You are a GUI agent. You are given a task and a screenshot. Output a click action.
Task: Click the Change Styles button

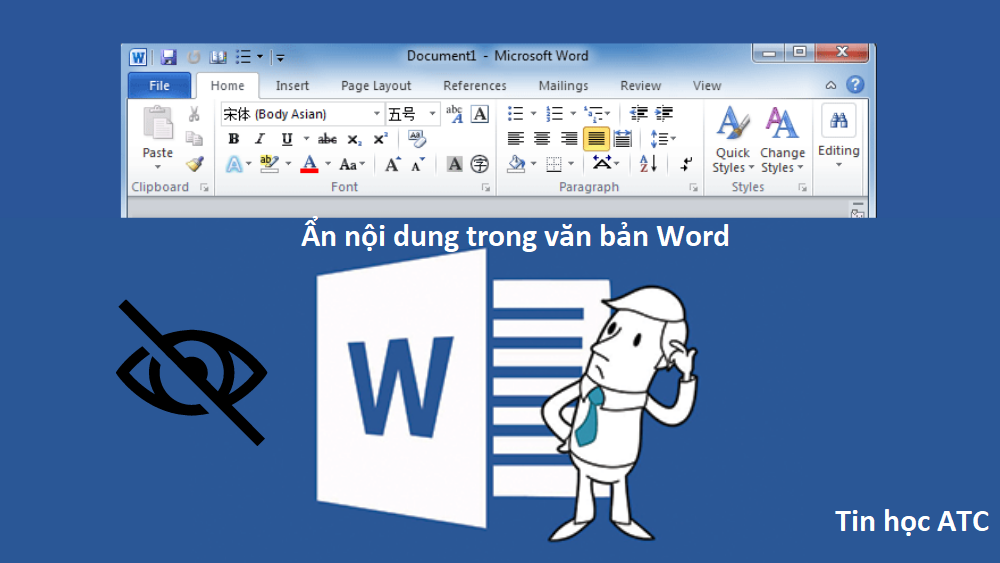pyautogui.click(x=783, y=140)
